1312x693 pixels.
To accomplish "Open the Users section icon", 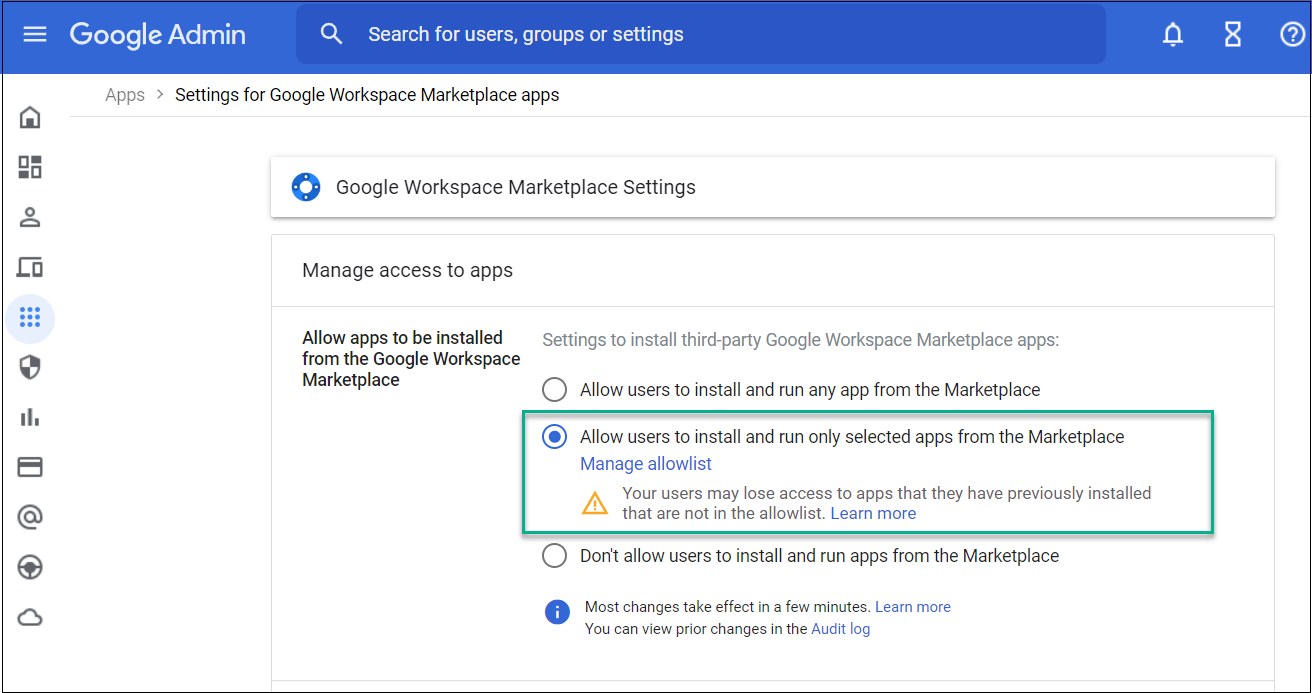I will pyautogui.click(x=30, y=217).
